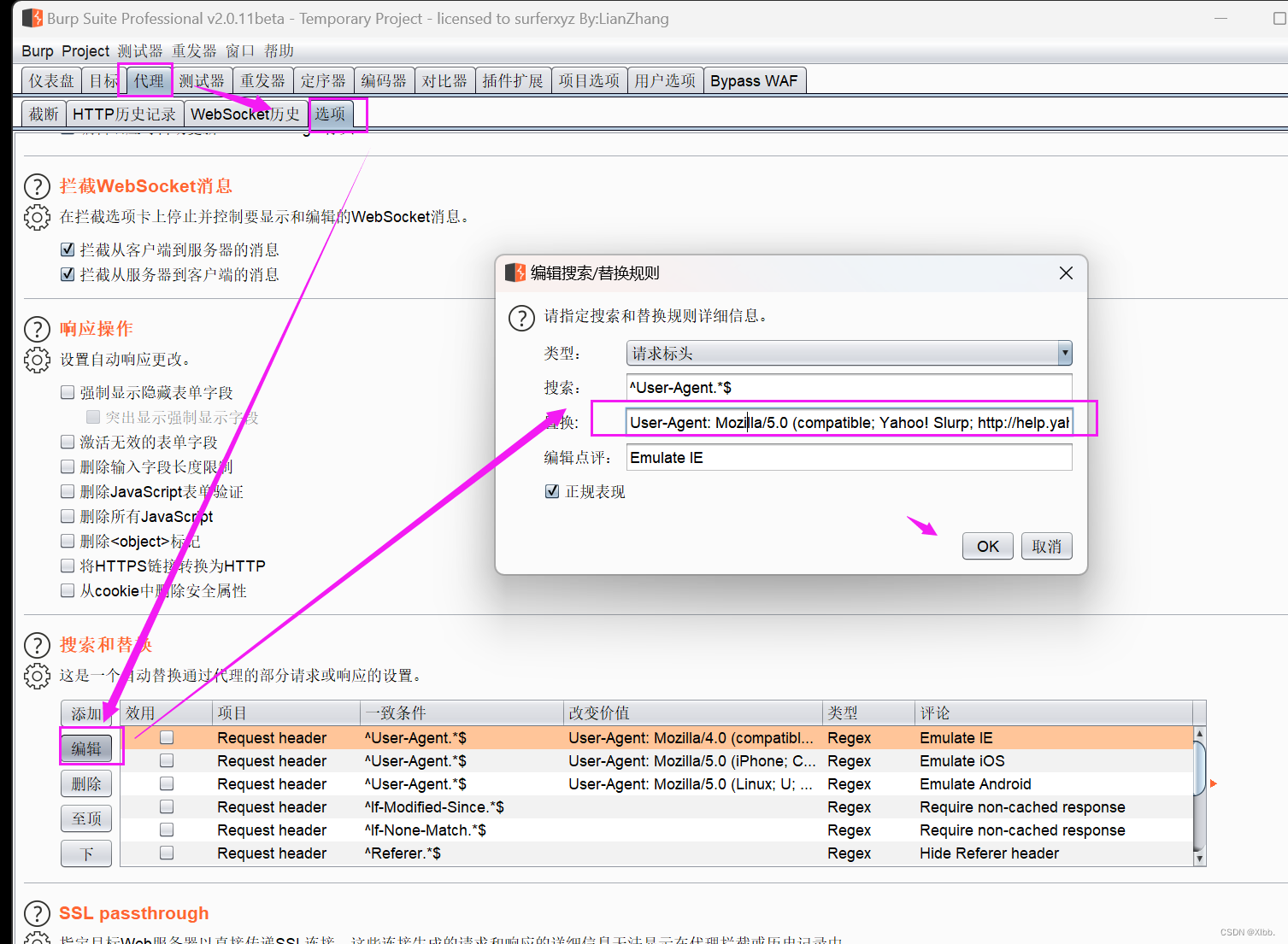Image resolution: width=1288 pixels, height=944 pixels.
Task: Click Burp Suite logo in title bar
Action: click(32, 18)
